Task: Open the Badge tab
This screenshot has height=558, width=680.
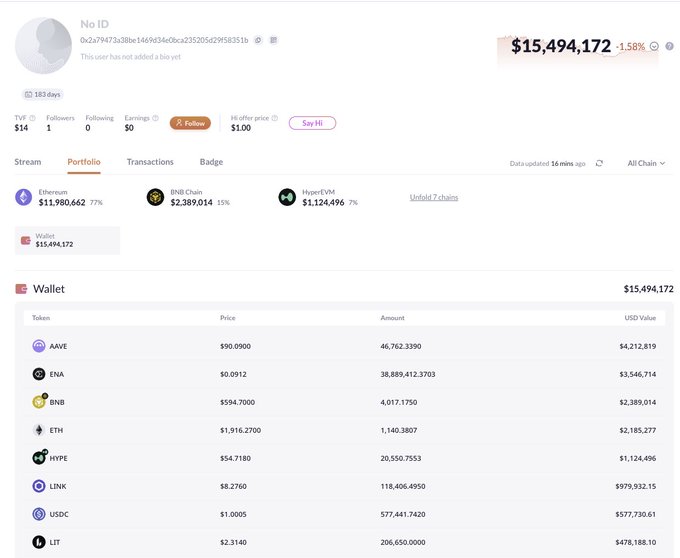Action: click(x=211, y=162)
